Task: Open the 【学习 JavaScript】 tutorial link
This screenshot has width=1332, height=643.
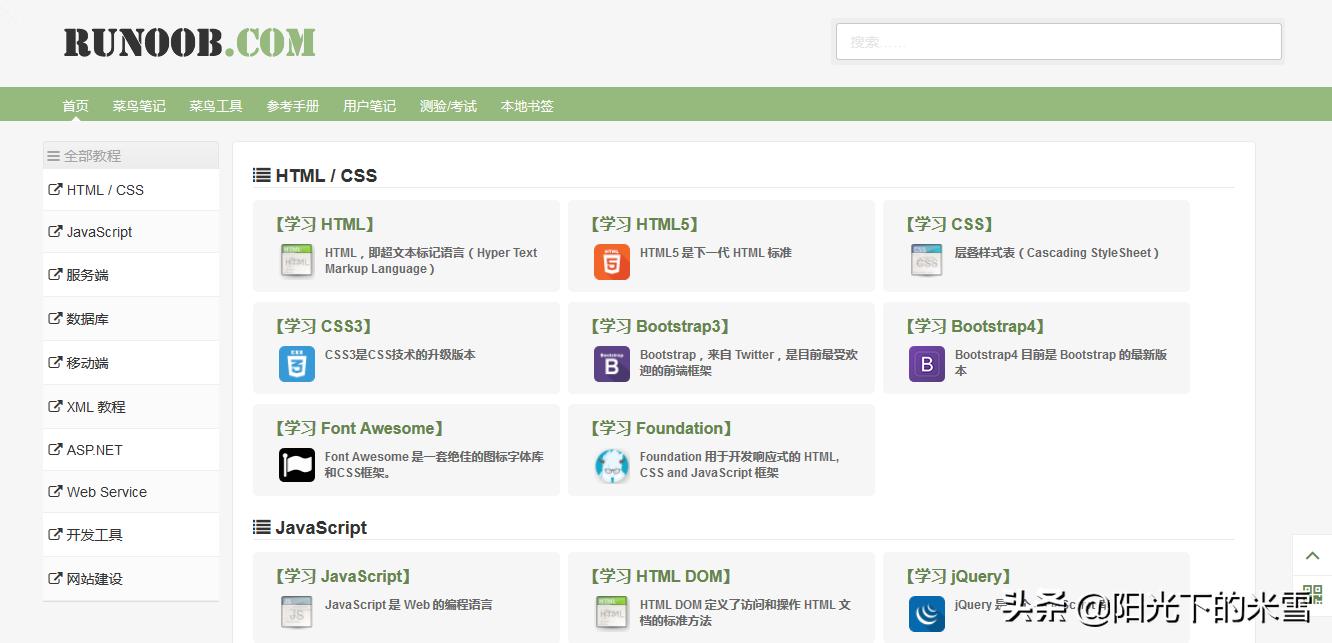Action: pyautogui.click(x=343, y=576)
